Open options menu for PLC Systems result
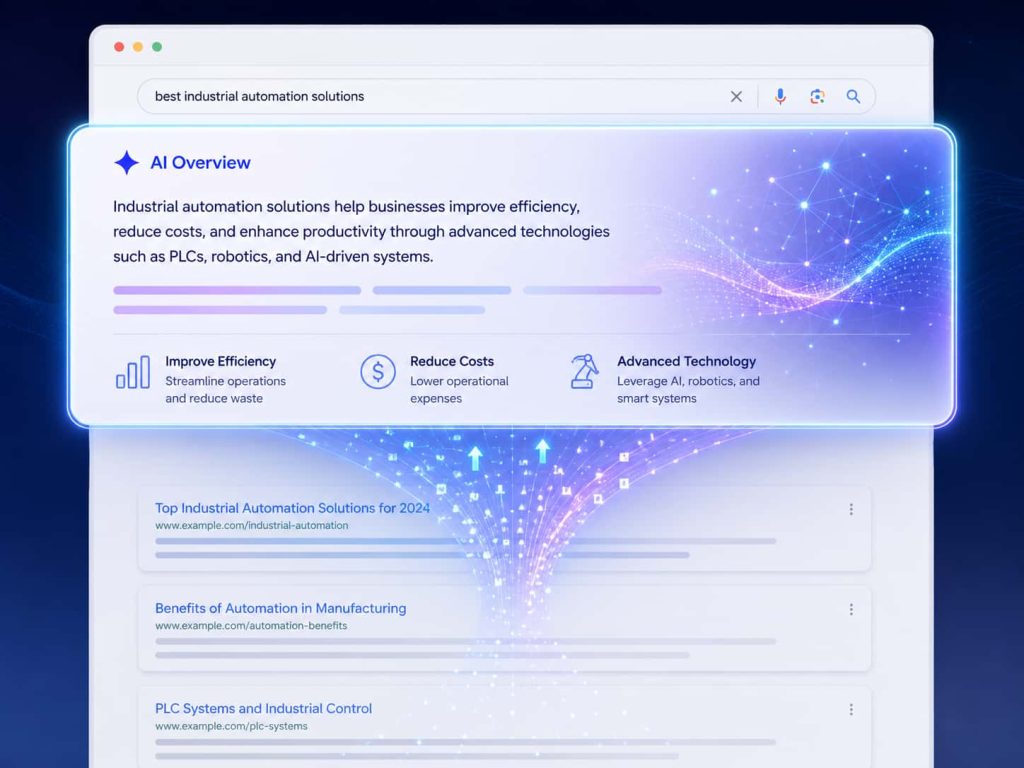This screenshot has width=1024, height=768. 851,710
